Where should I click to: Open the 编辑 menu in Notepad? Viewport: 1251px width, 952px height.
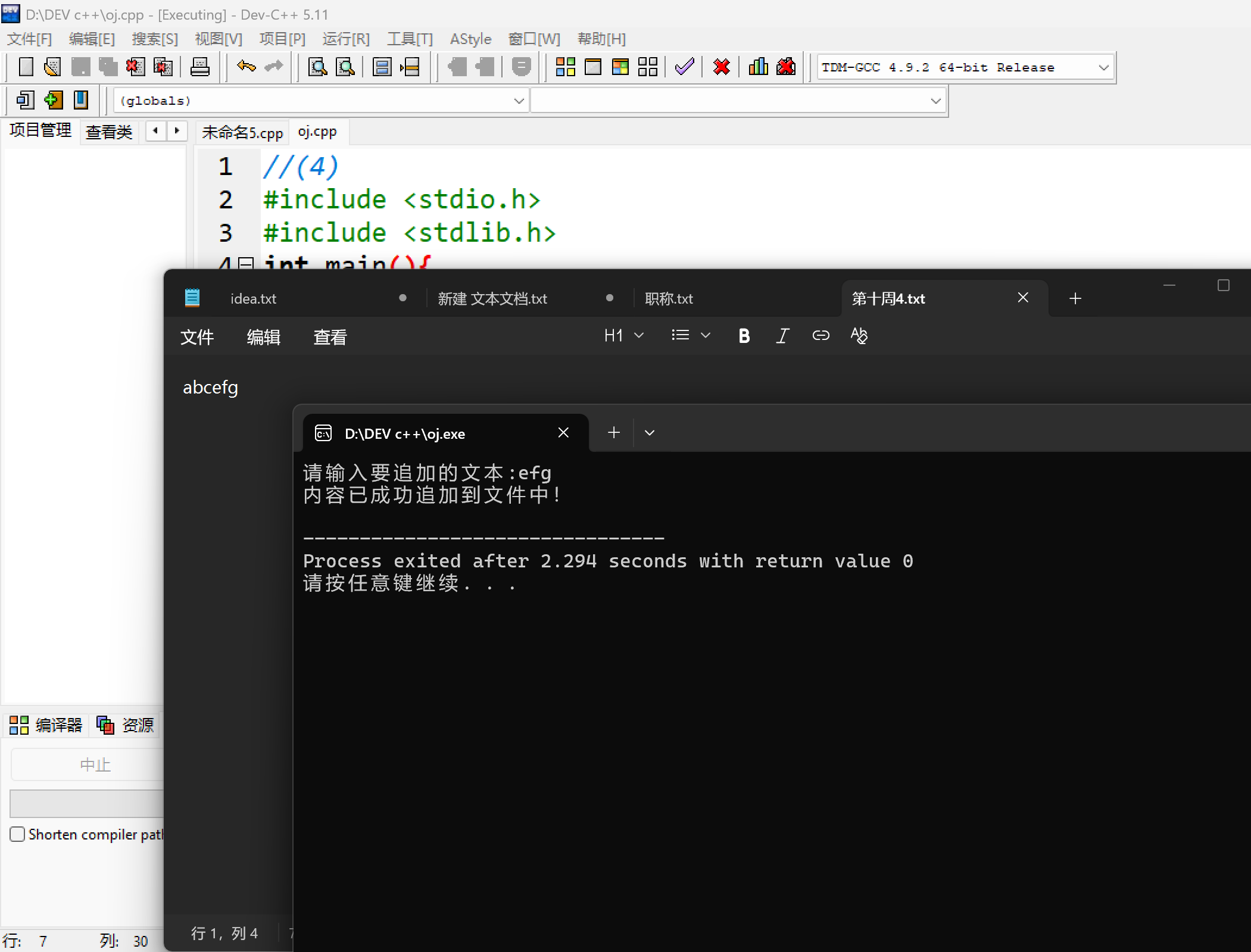263,338
